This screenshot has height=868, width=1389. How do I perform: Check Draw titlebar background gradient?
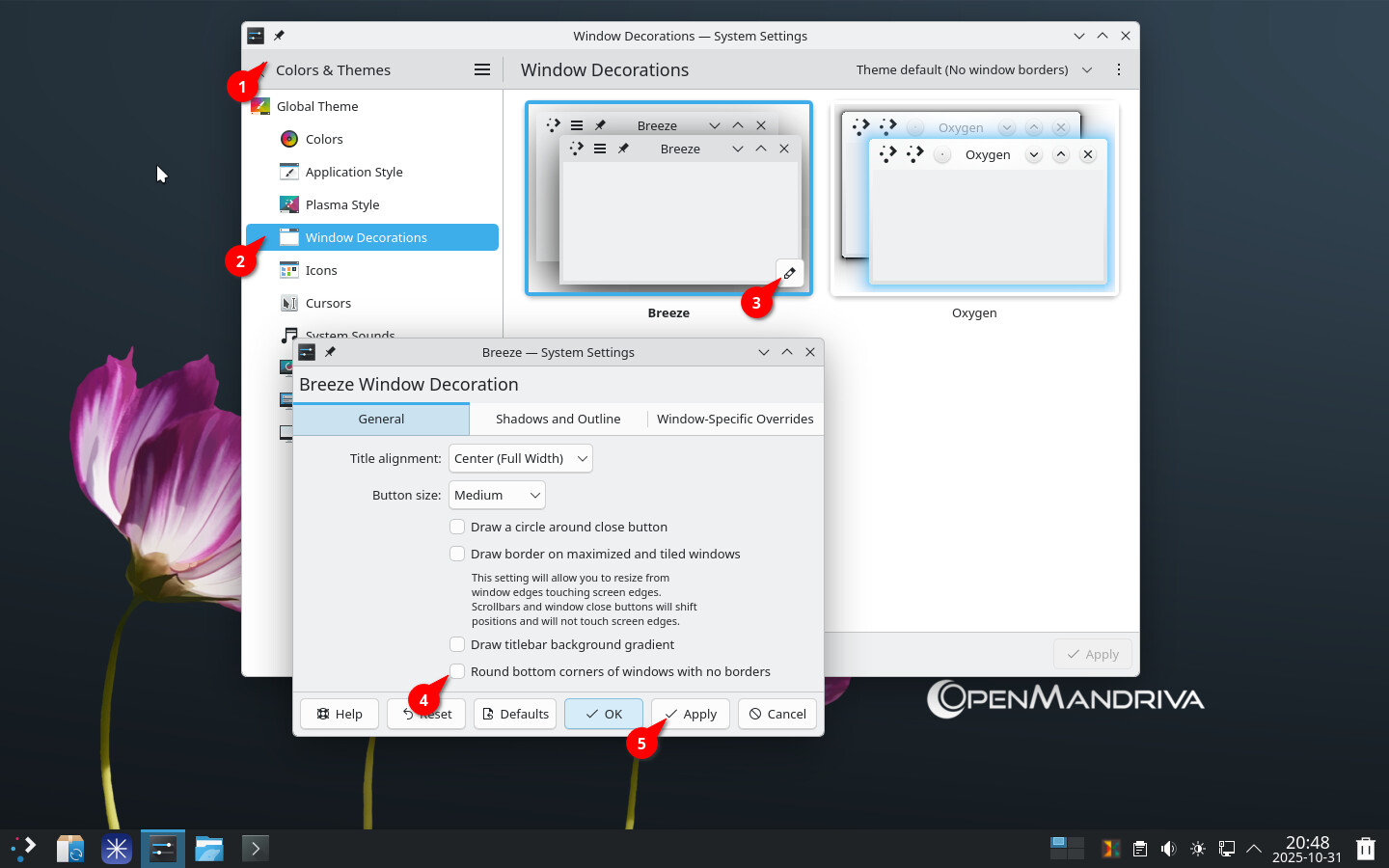tap(458, 644)
